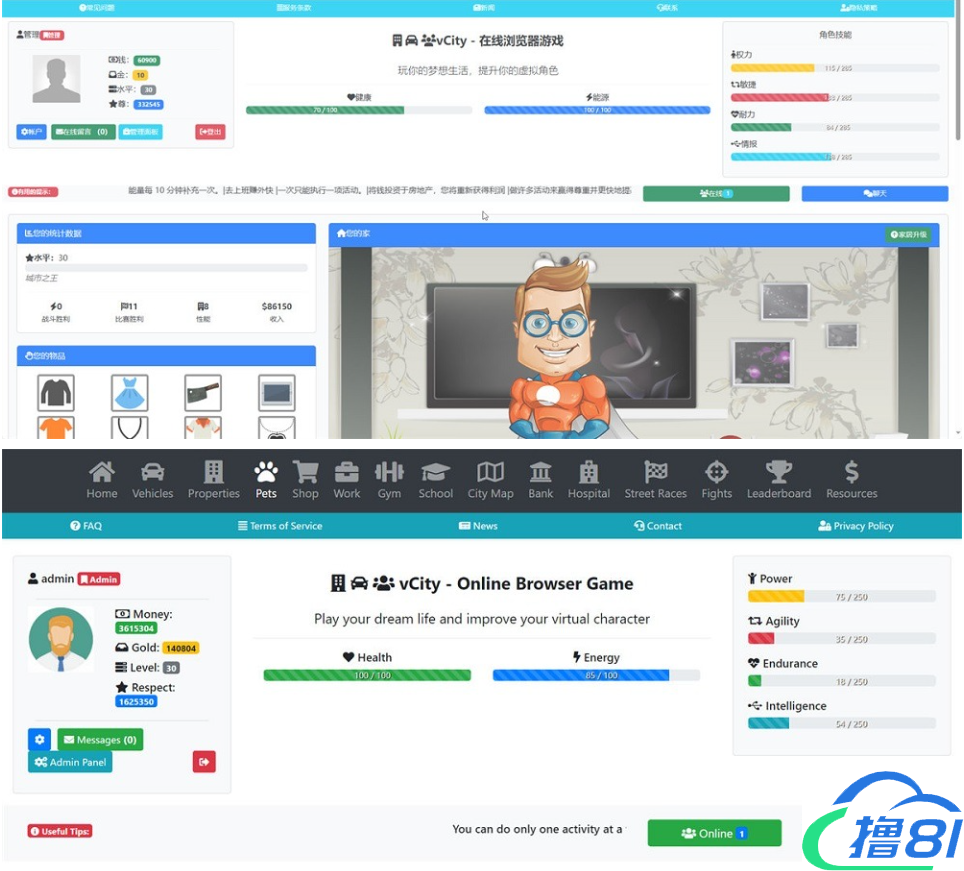
Task: Open 服务条款 in the Chinese top bar
Action: [294, 7]
